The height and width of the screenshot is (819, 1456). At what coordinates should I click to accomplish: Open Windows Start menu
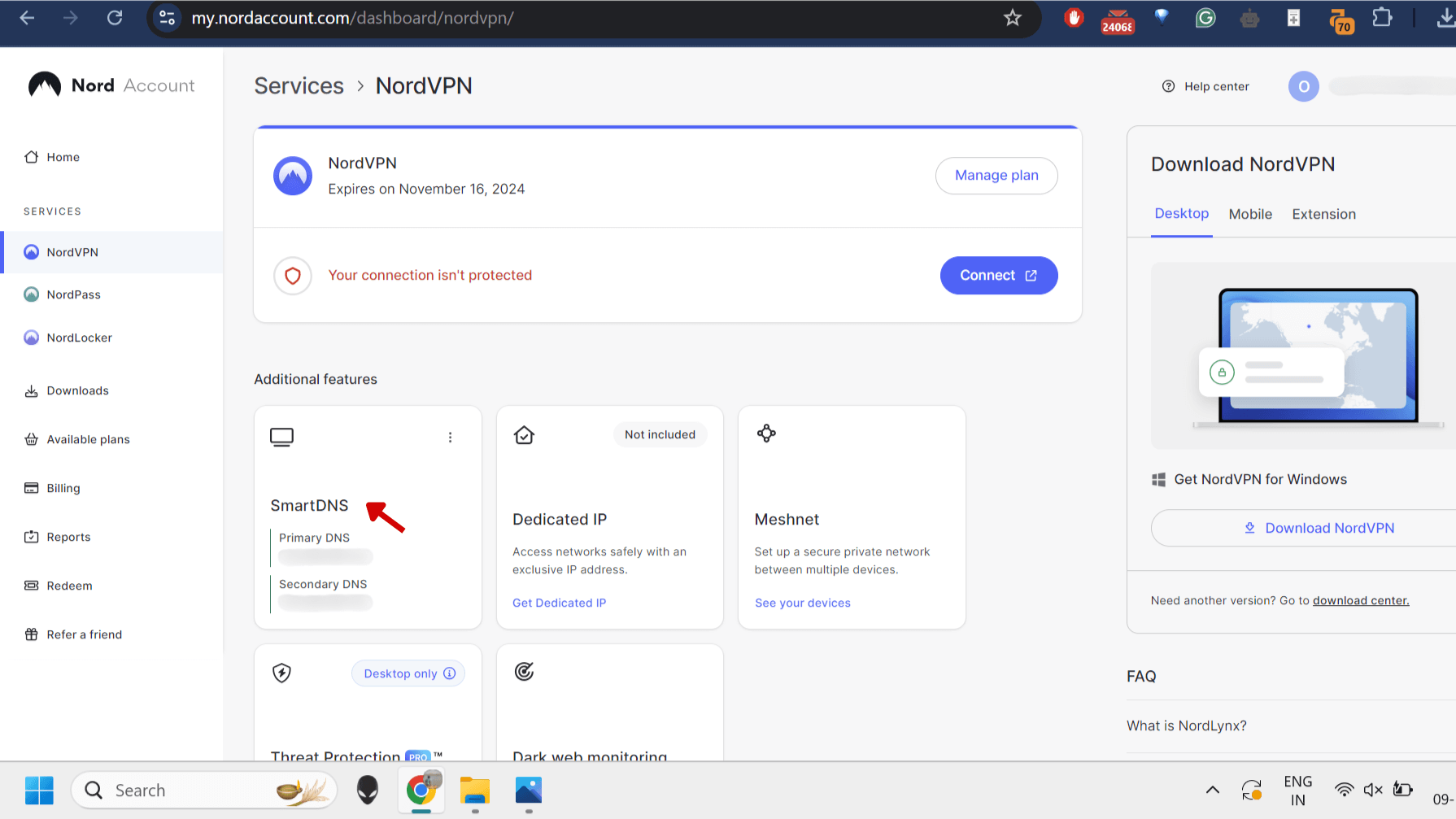point(39,790)
